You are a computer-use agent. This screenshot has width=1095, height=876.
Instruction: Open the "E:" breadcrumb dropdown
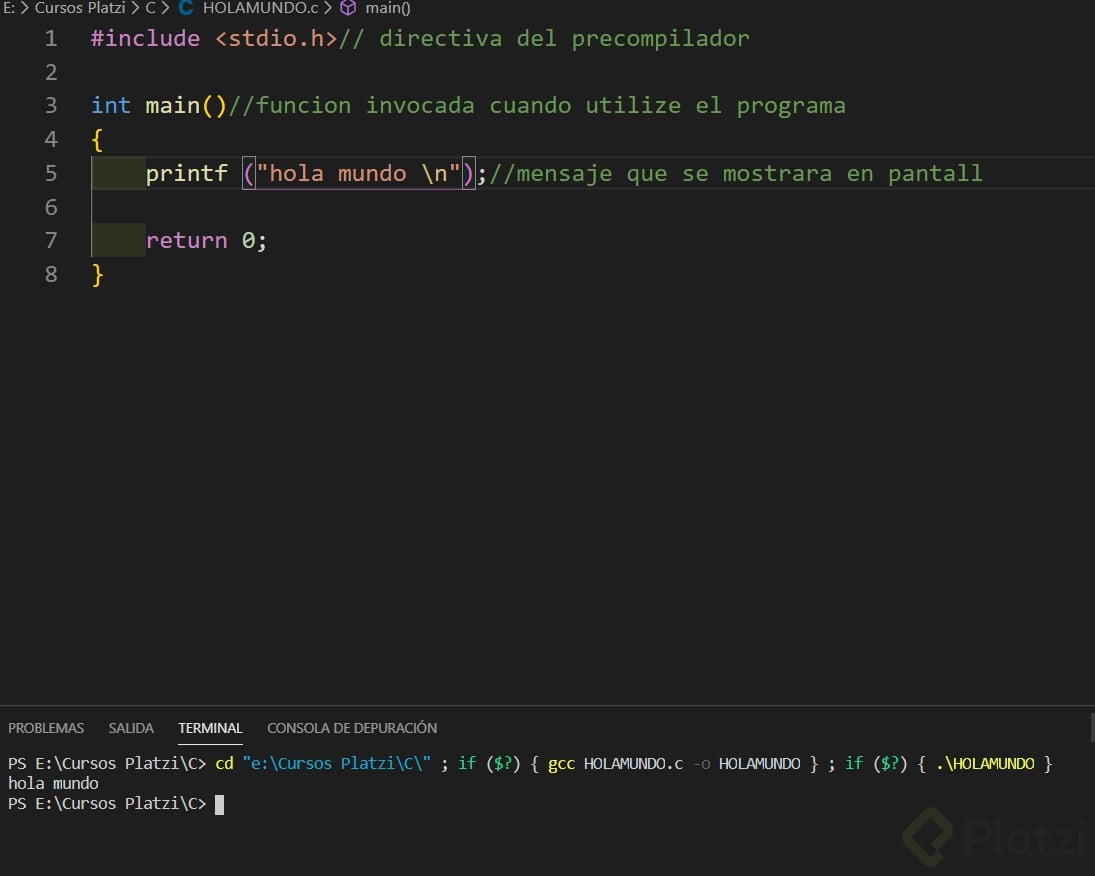point(11,8)
